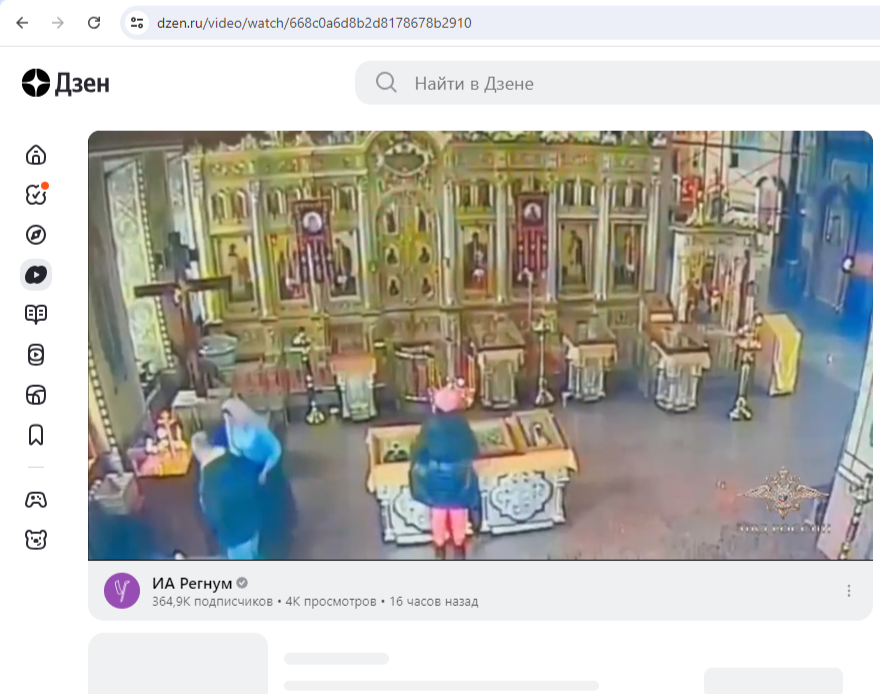Open the sidebar icon below short videos

point(36,395)
